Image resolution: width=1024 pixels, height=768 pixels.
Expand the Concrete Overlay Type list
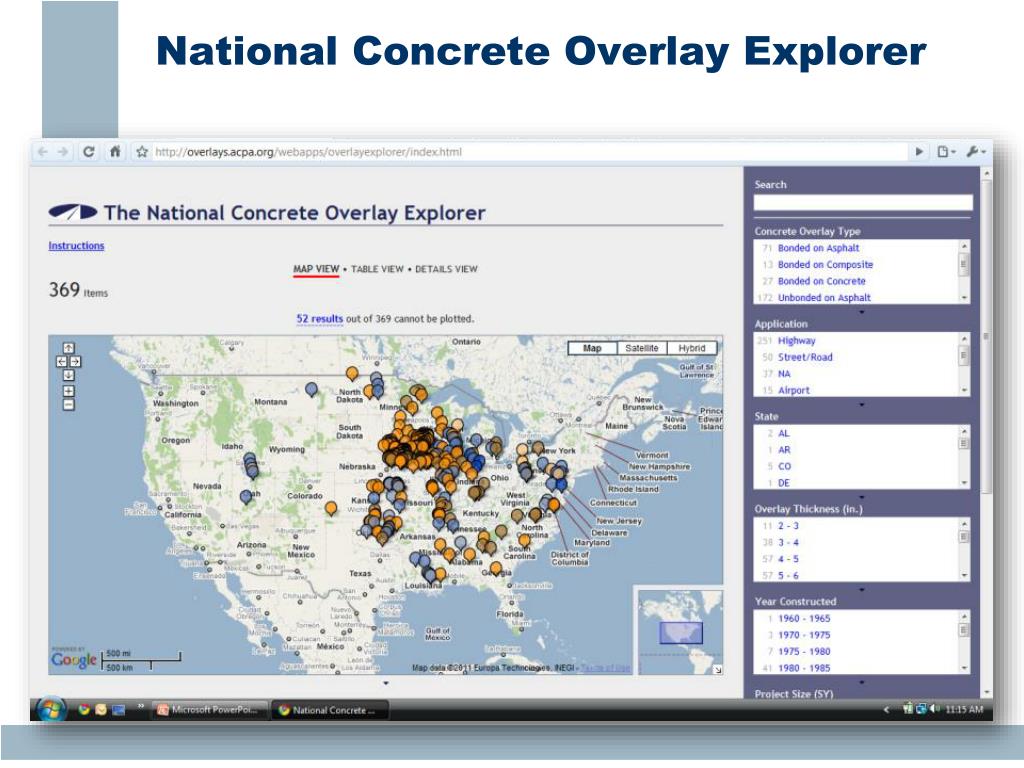(x=861, y=312)
